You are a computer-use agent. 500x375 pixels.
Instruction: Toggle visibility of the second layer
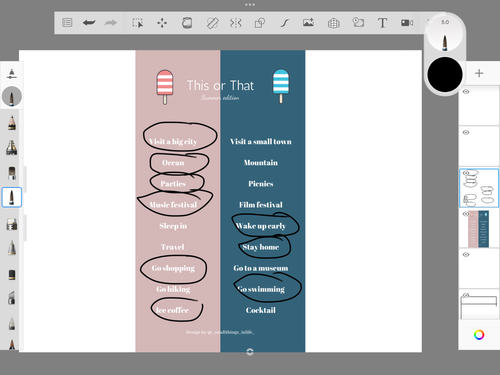(x=466, y=133)
